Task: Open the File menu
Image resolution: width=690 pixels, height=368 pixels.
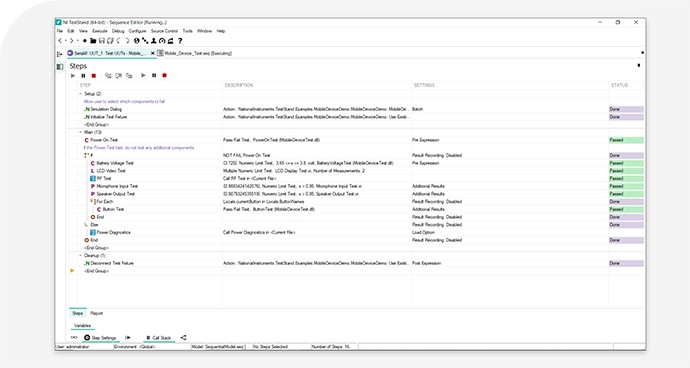Action: tap(59, 31)
